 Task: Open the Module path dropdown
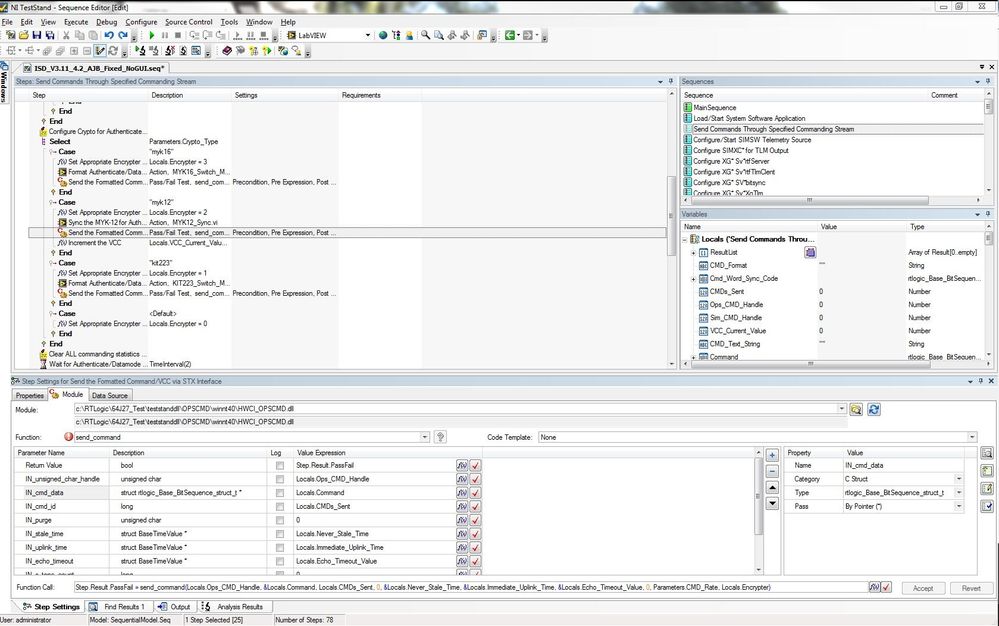click(x=842, y=409)
